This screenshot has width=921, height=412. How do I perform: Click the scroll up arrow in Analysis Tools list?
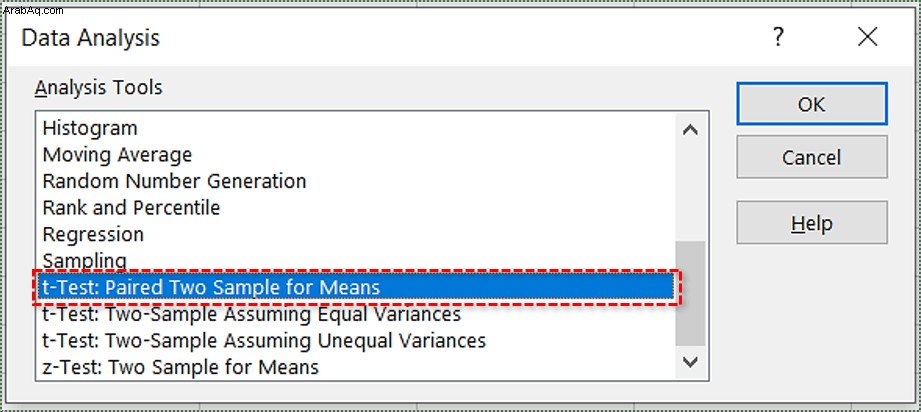click(690, 130)
